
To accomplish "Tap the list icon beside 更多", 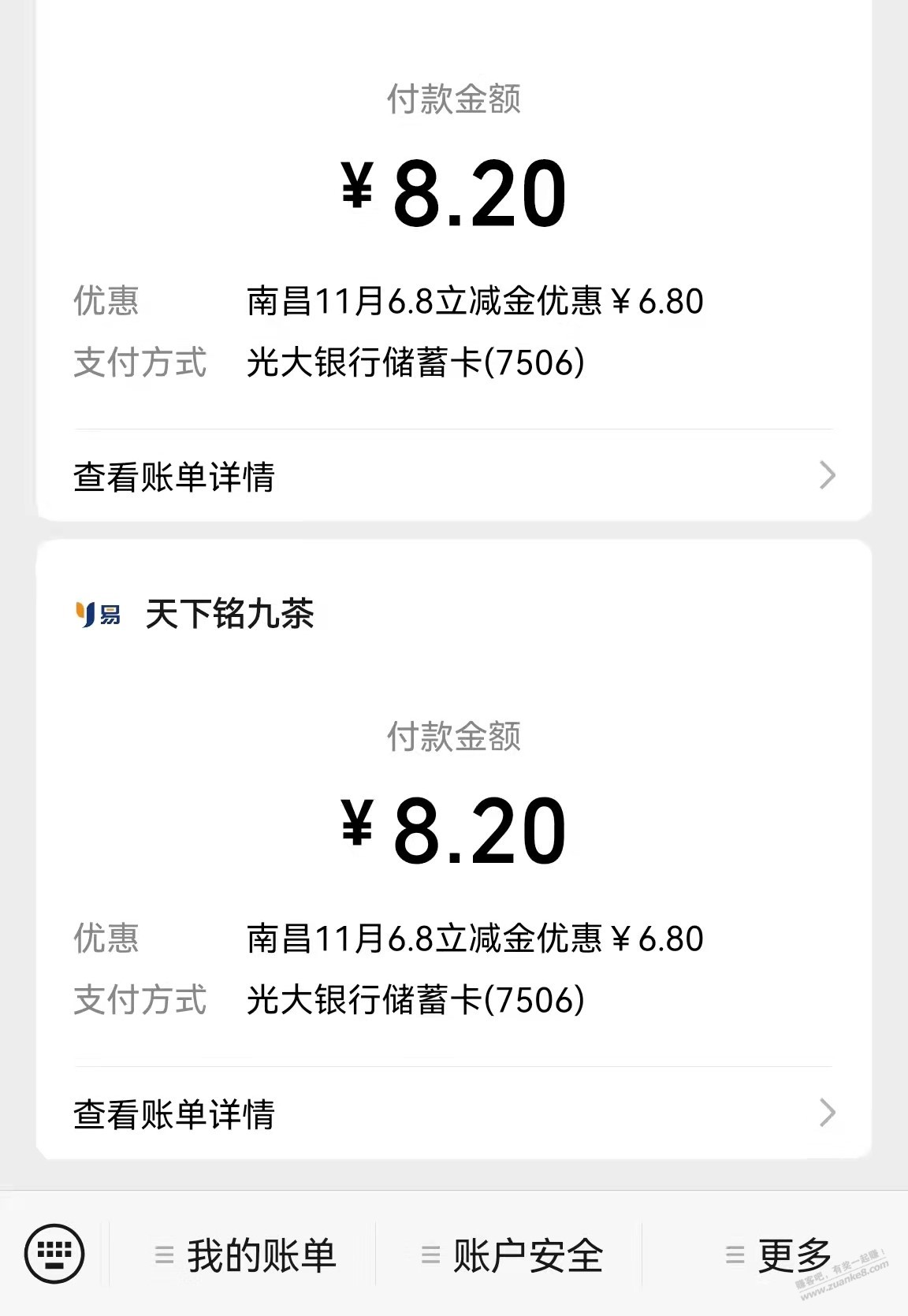I will [735, 1255].
